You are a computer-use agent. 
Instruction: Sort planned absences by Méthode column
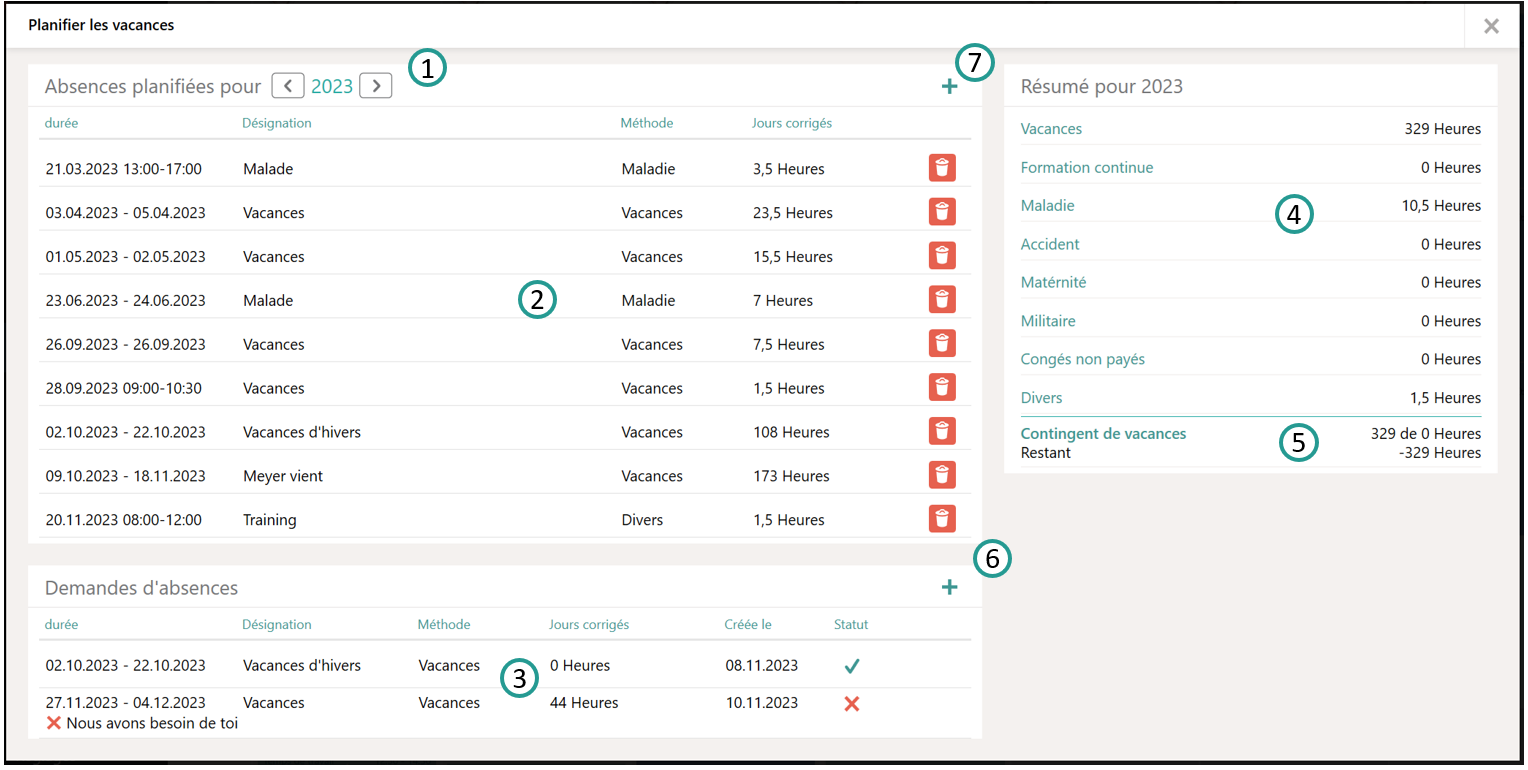coord(646,123)
